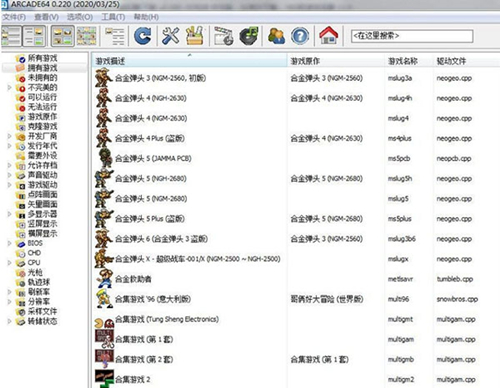Select 点阵画面 folder in sidebar
This screenshot has width=500, height=388.
[x=37, y=195]
